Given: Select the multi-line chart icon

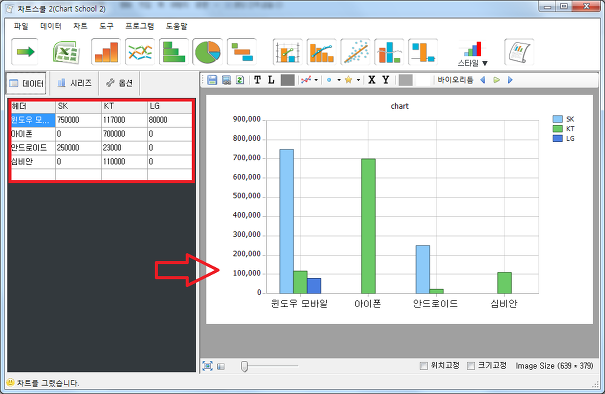Looking at the screenshot, I should pyautogui.click(x=140, y=52).
